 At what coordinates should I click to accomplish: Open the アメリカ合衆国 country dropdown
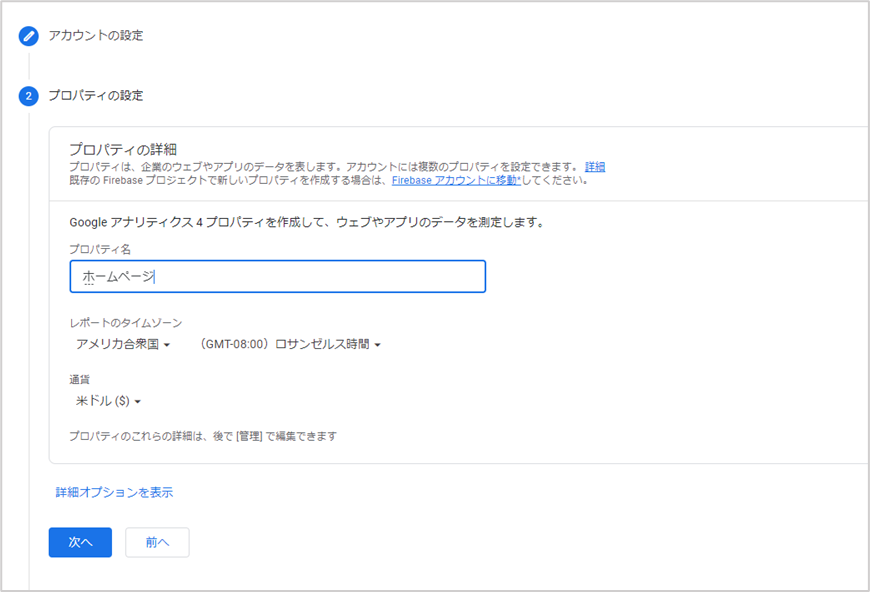click(123, 344)
